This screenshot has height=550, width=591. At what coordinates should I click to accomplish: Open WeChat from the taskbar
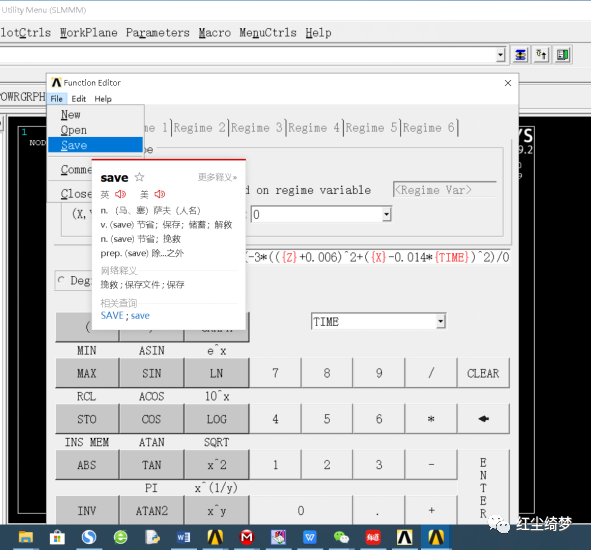[341, 537]
